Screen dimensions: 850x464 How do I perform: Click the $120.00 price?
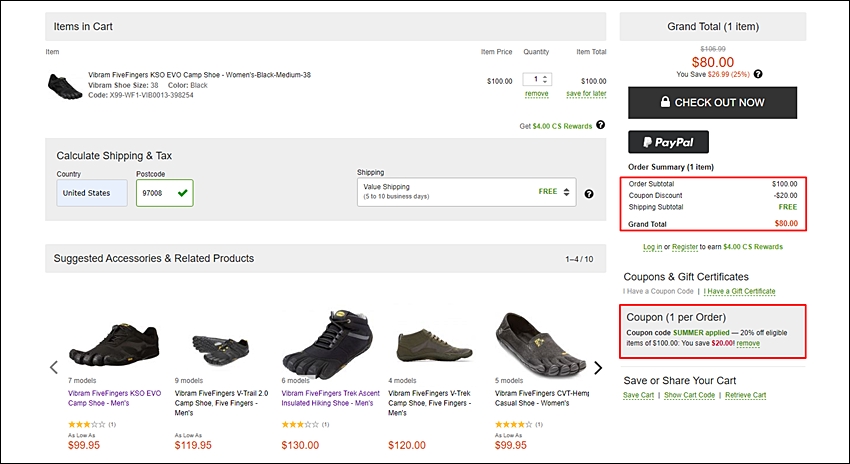click(x=407, y=446)
